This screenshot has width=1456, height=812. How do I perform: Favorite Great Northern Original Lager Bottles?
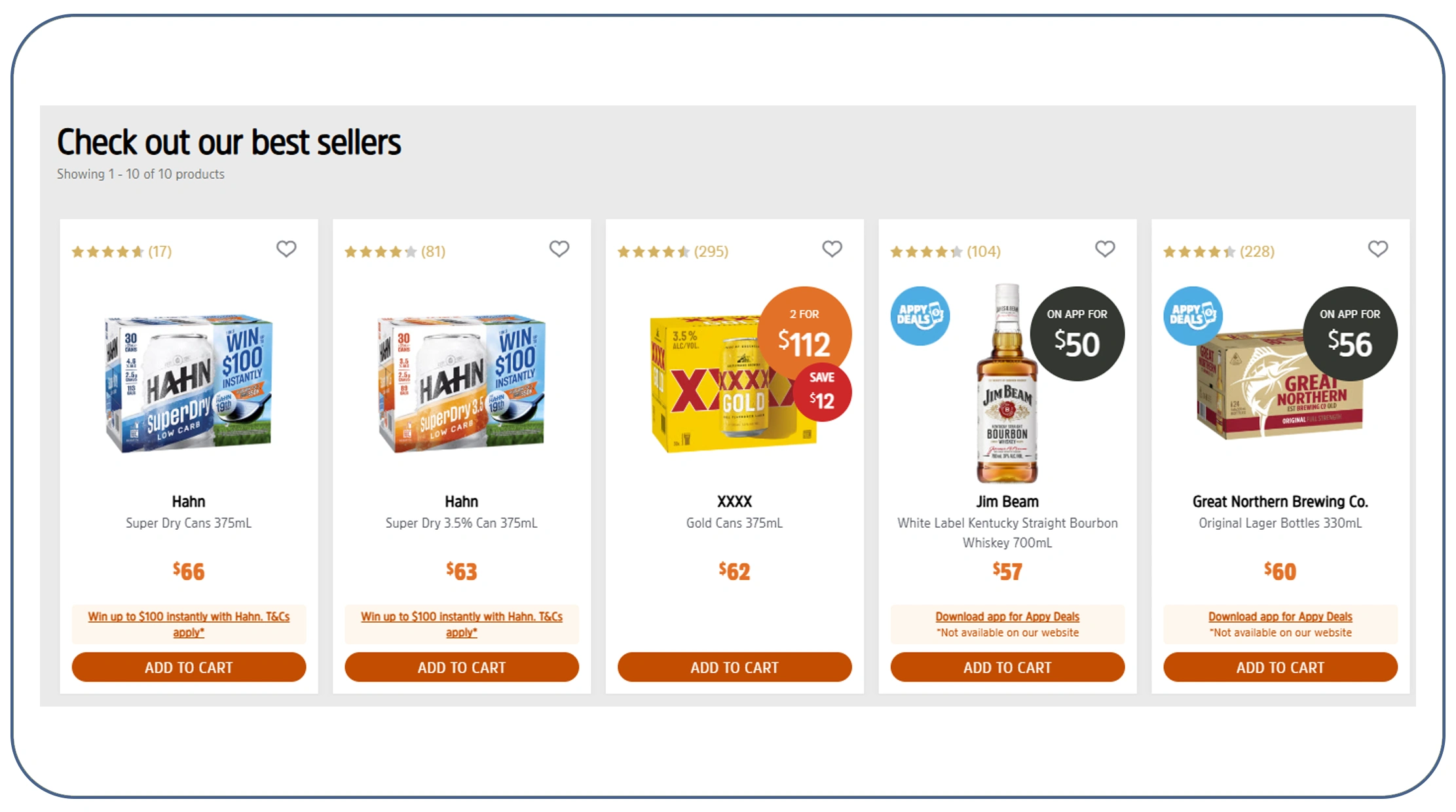pyautogui.click(x=1378, y=249)
